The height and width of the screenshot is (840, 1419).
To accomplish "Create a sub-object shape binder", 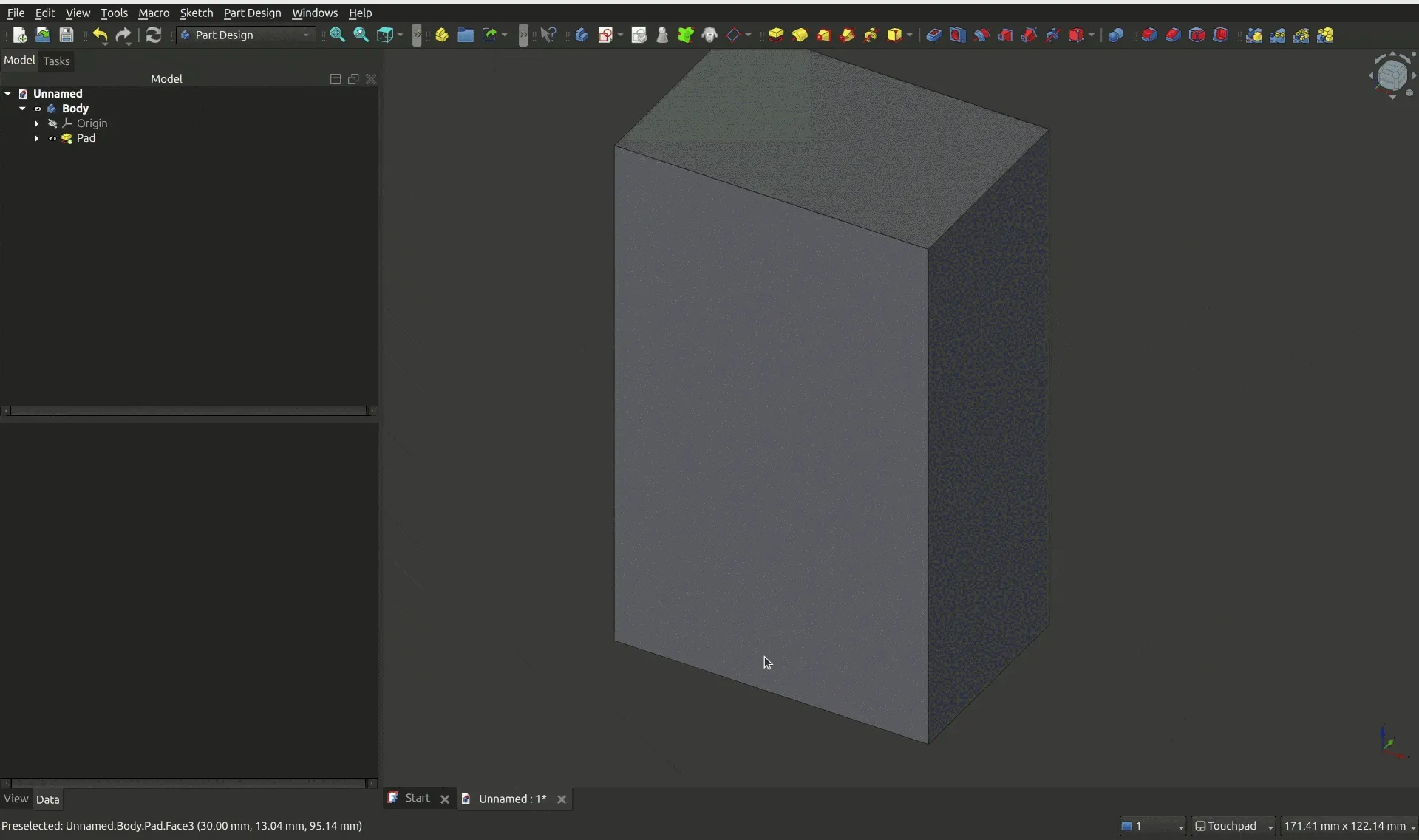I will 686,35.
